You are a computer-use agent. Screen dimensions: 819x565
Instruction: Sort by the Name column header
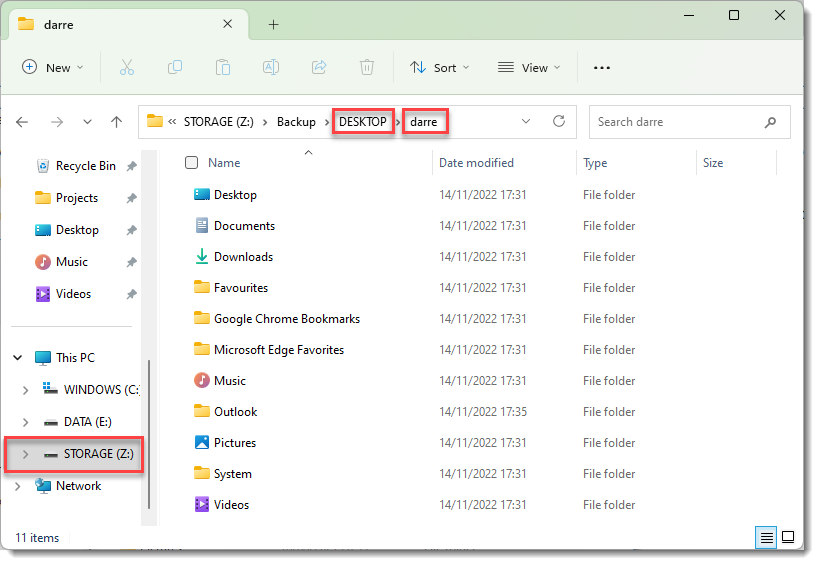click(x=224, y=163)
